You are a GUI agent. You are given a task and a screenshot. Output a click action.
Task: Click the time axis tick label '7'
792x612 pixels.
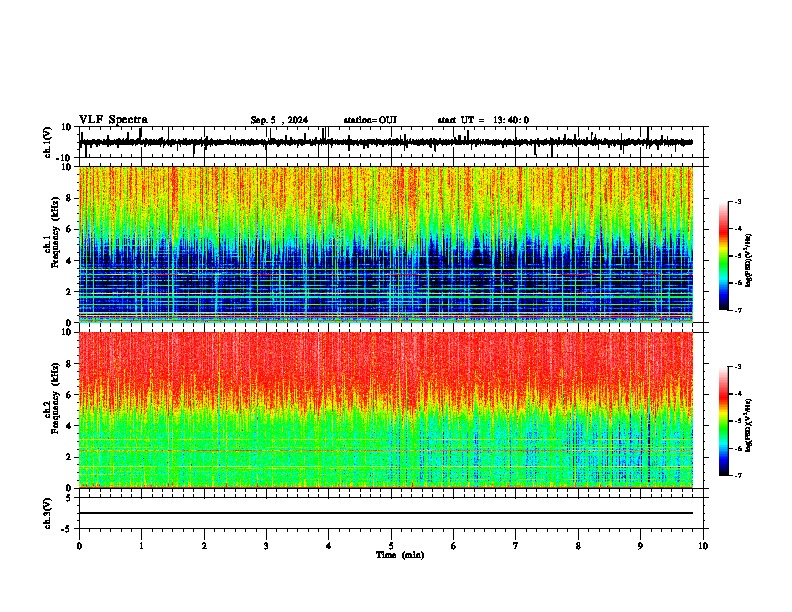[x=516, y=546]
